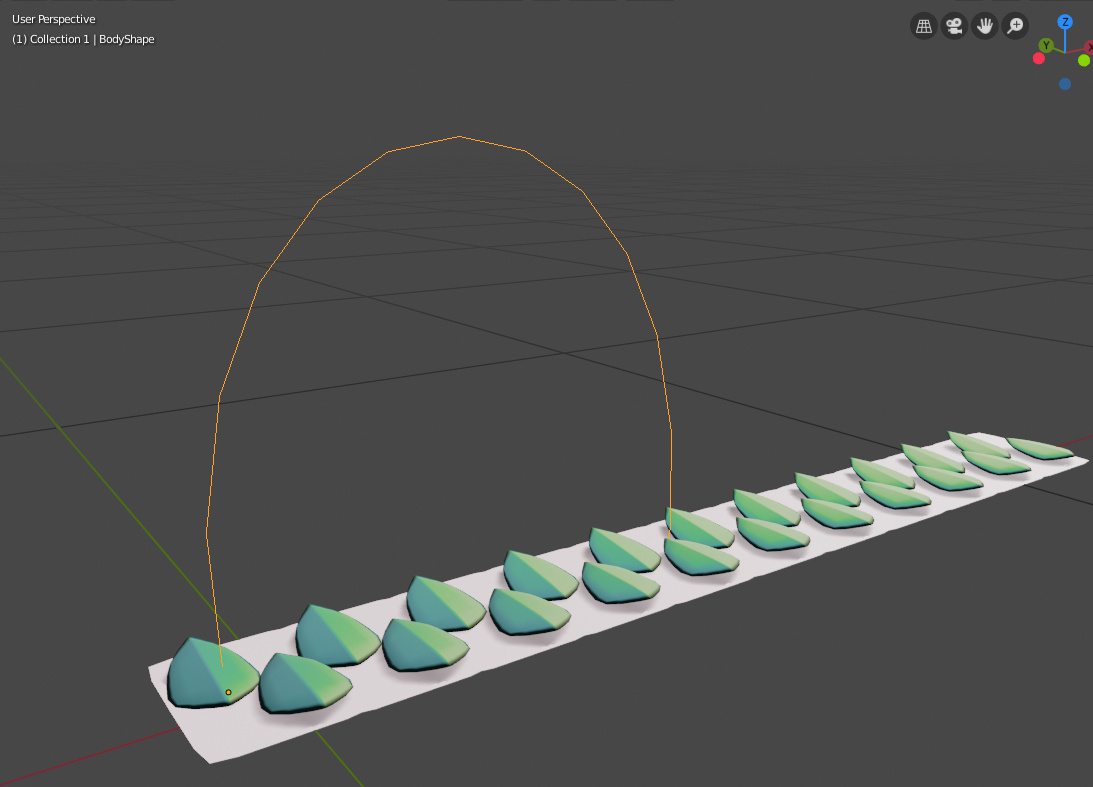Click the X axis on the navigation gizmo
This screenshot has height=787, width=1093.
(x=1090, y=46)
